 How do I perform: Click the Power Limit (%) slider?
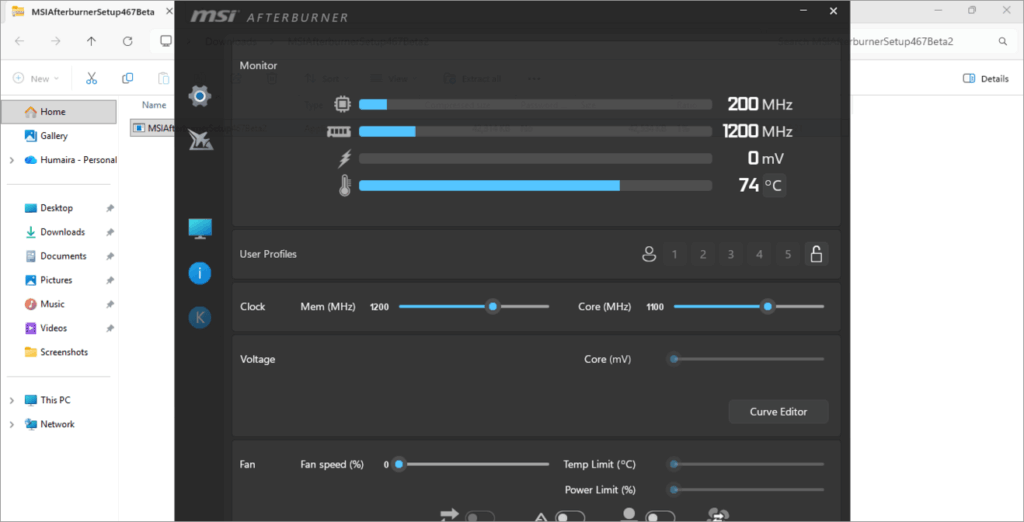(x=748, y=490)
